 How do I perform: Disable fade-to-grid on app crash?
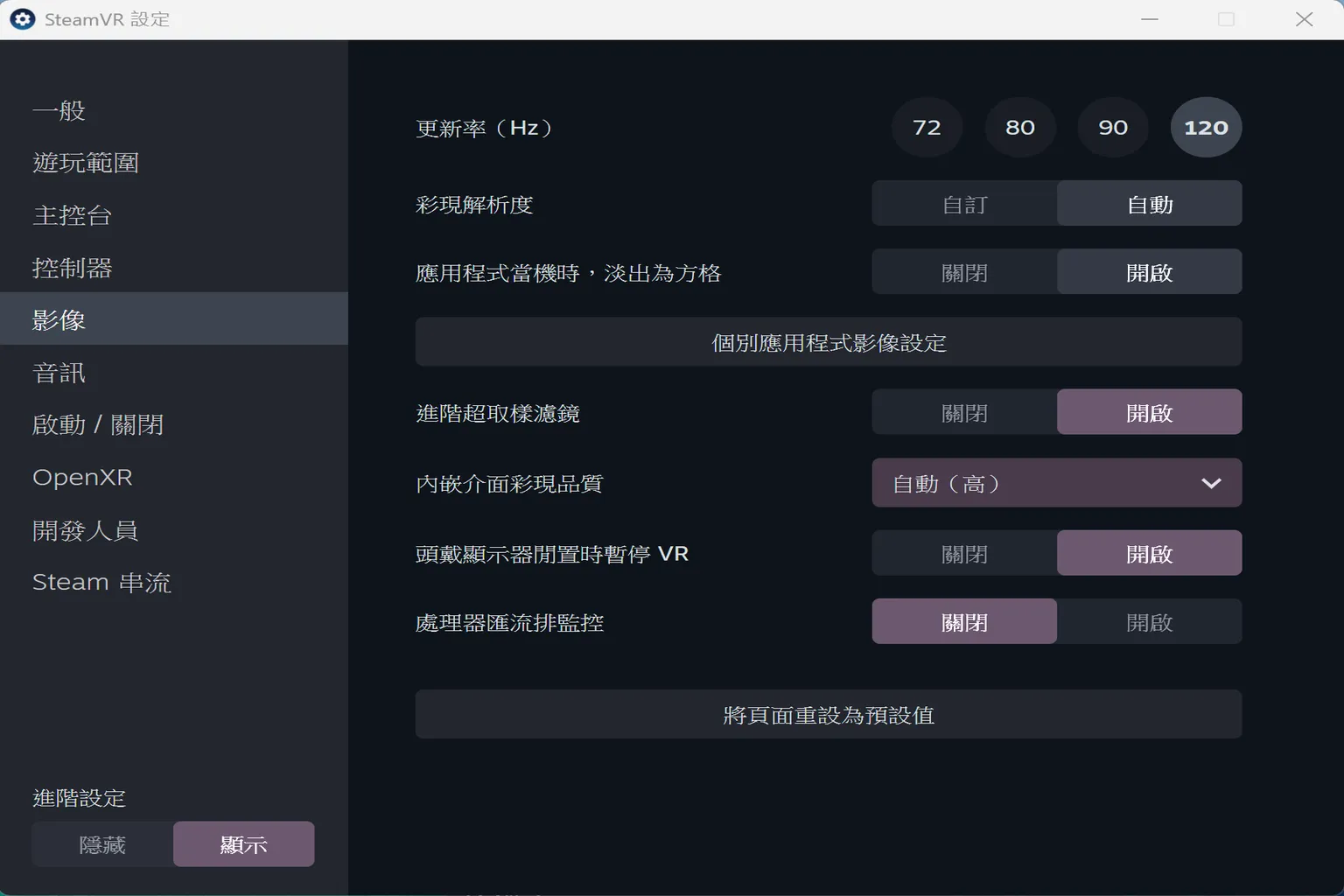pyautogui.click(x=963, y=271)
